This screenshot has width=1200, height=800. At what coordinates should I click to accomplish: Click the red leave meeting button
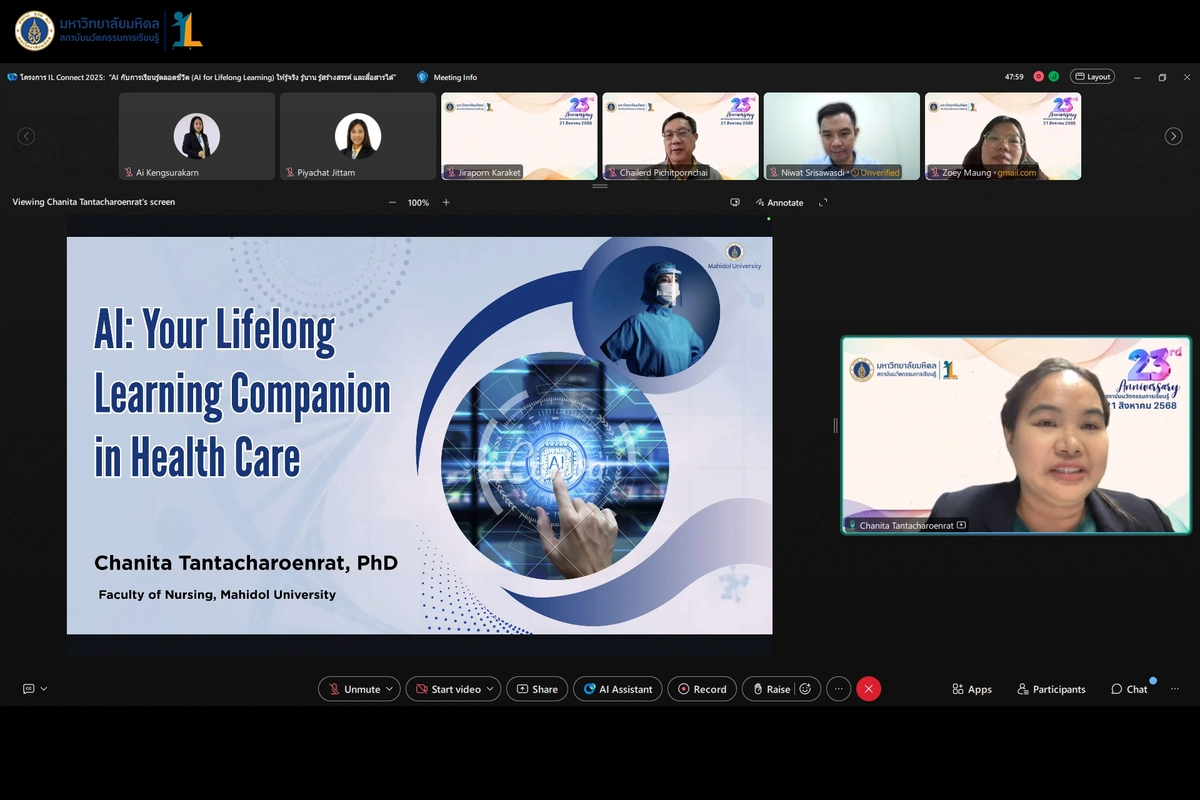tap(869, 689)
